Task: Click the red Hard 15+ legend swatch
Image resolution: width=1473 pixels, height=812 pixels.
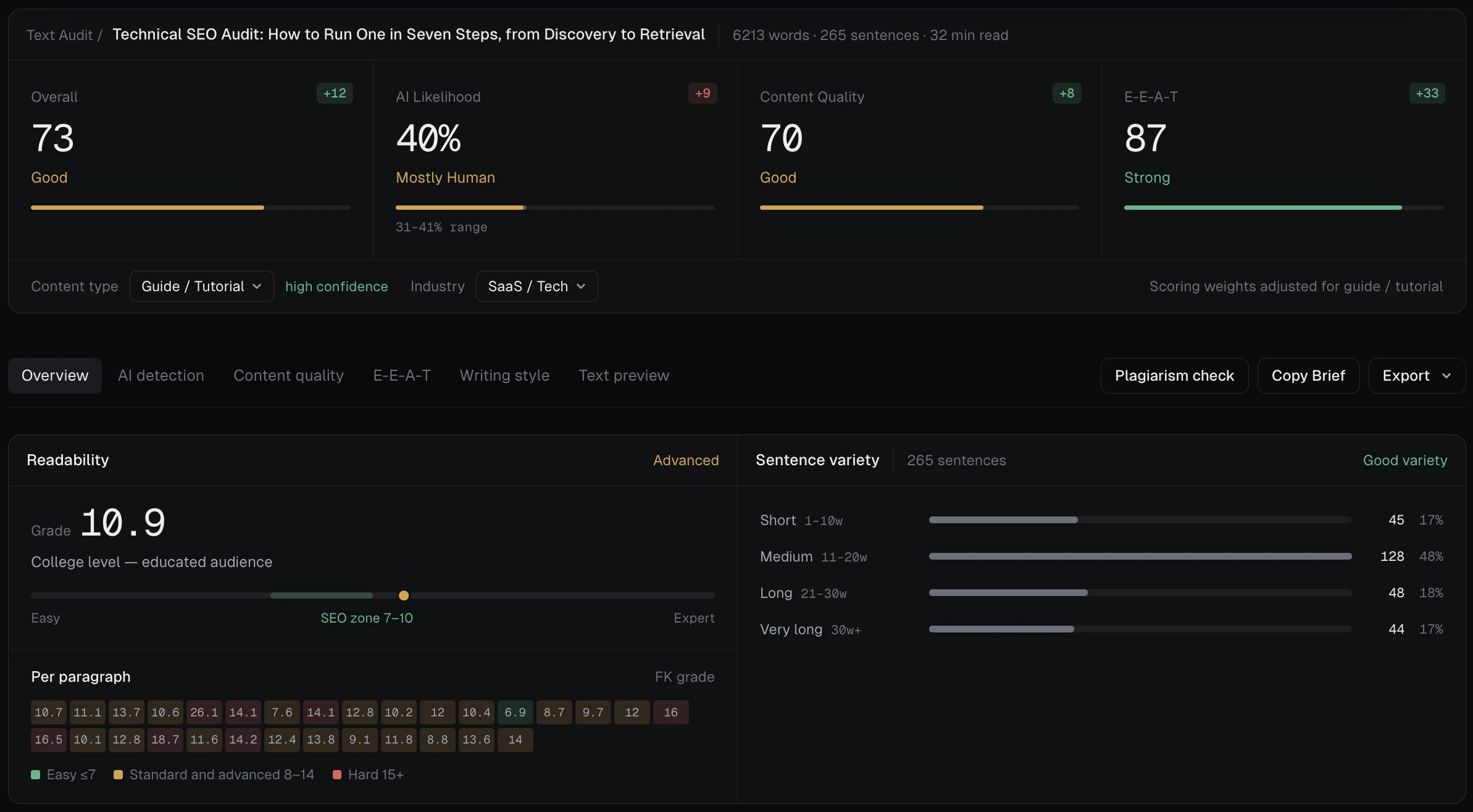Action: point(337,775)
